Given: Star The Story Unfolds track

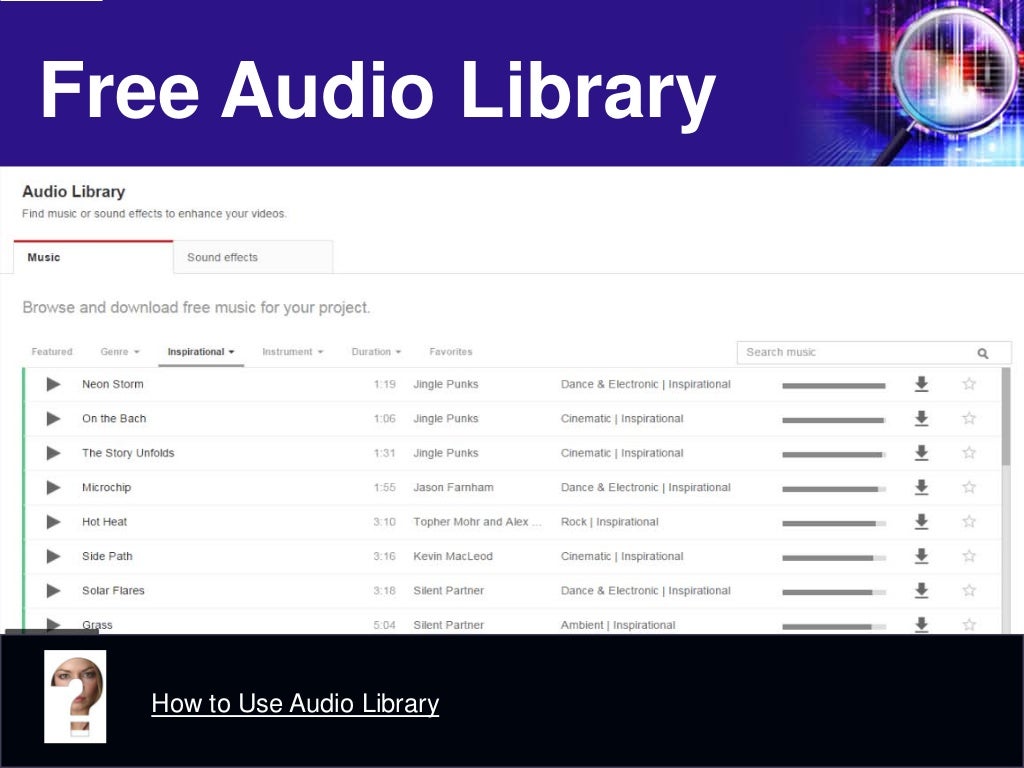Looking at the screenshot, I should (969, 453).
